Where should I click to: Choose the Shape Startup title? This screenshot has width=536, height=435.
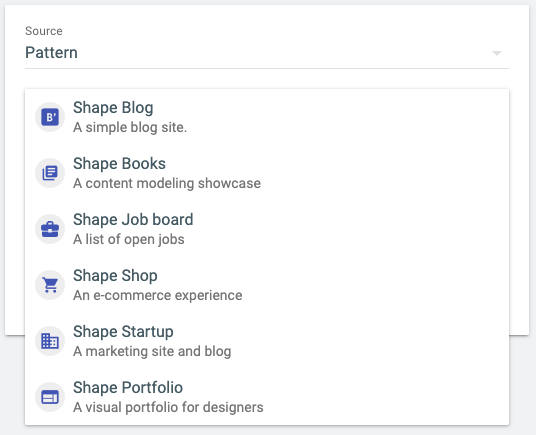pos(123,332)
